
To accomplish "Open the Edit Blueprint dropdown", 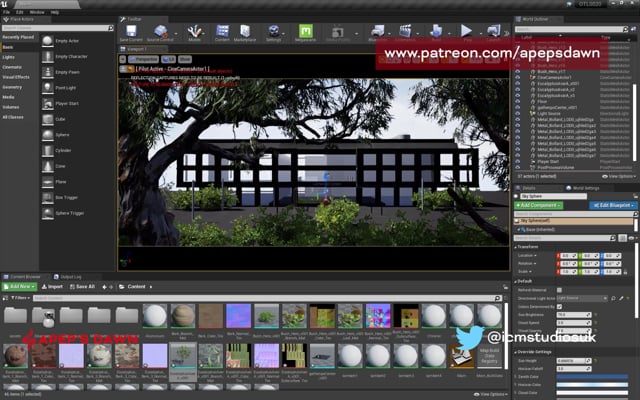I will (x=613, y=205).
